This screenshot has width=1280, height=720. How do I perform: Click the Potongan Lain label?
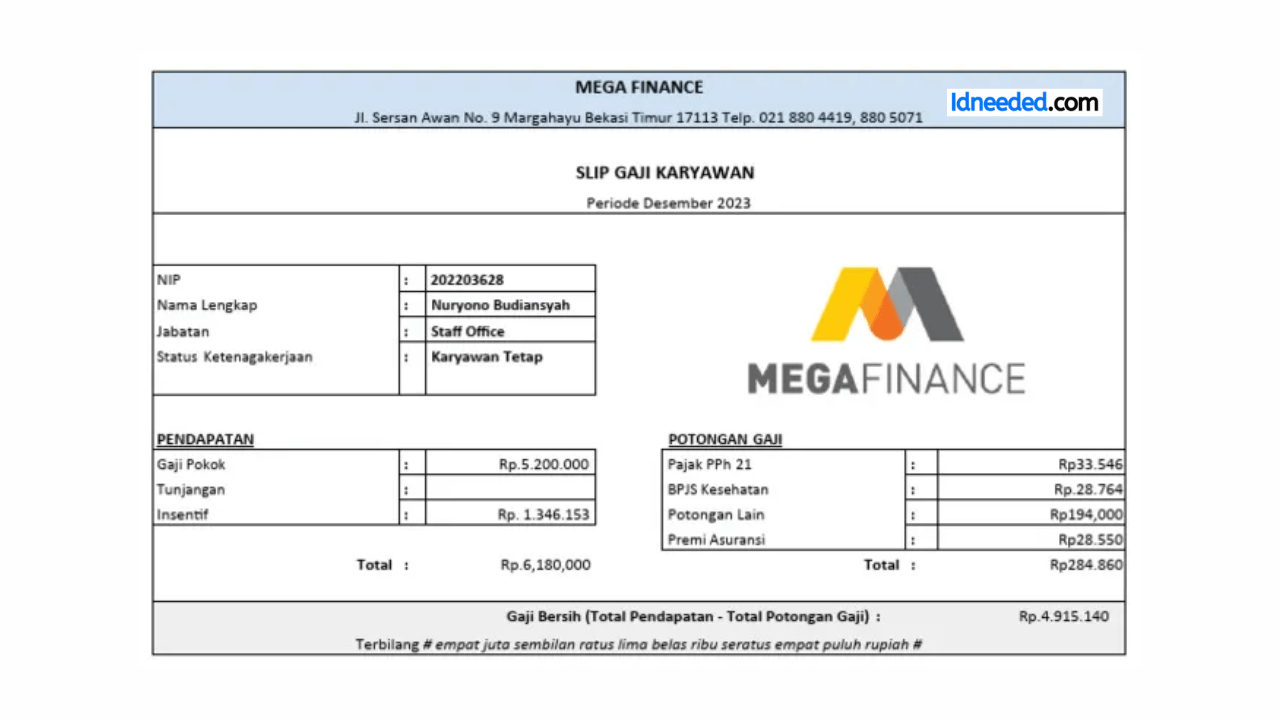716,514
